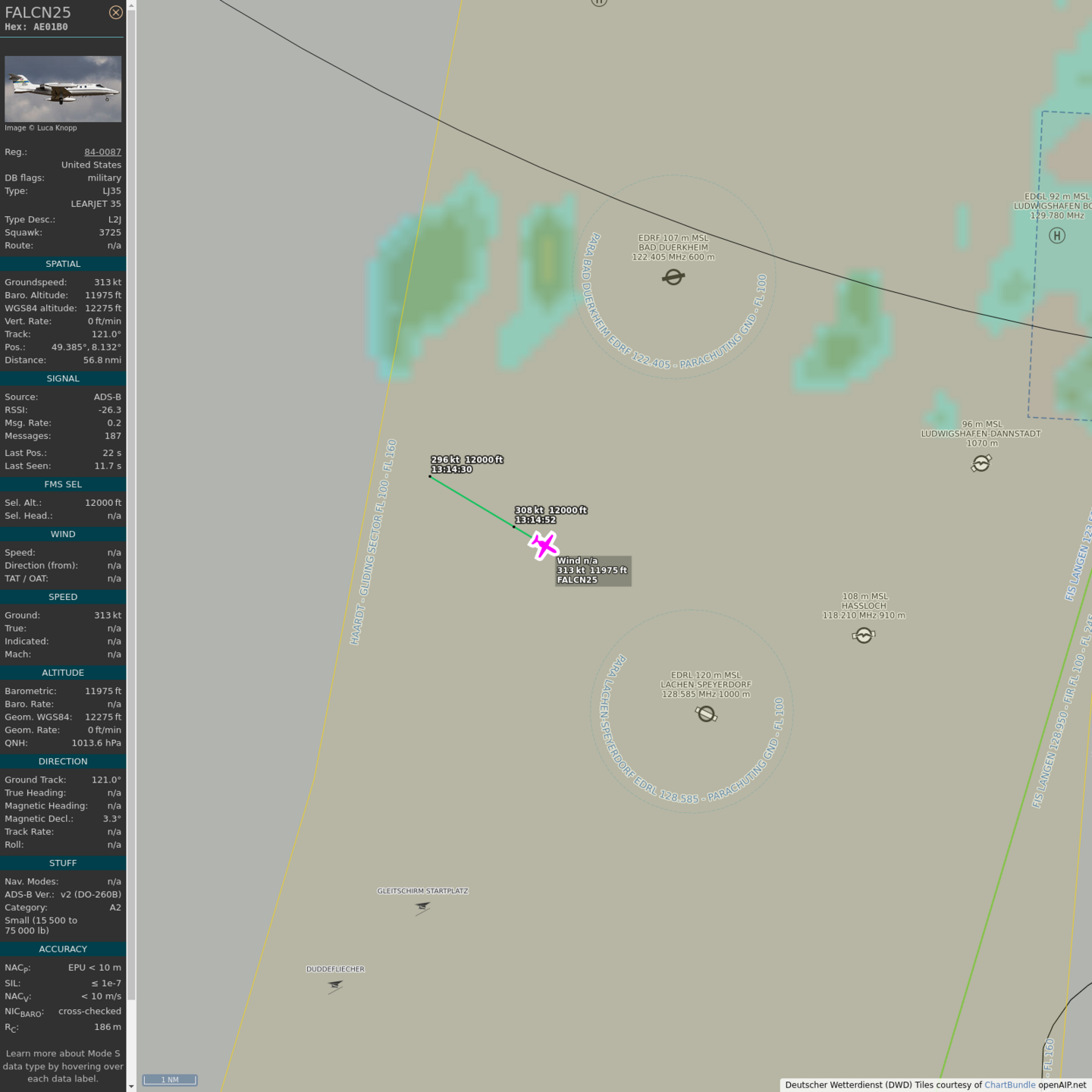Screen dimensions: 1092x1092
Task: Open the Learjet aircraft photo thumbnail
Action: pos(63,89)
